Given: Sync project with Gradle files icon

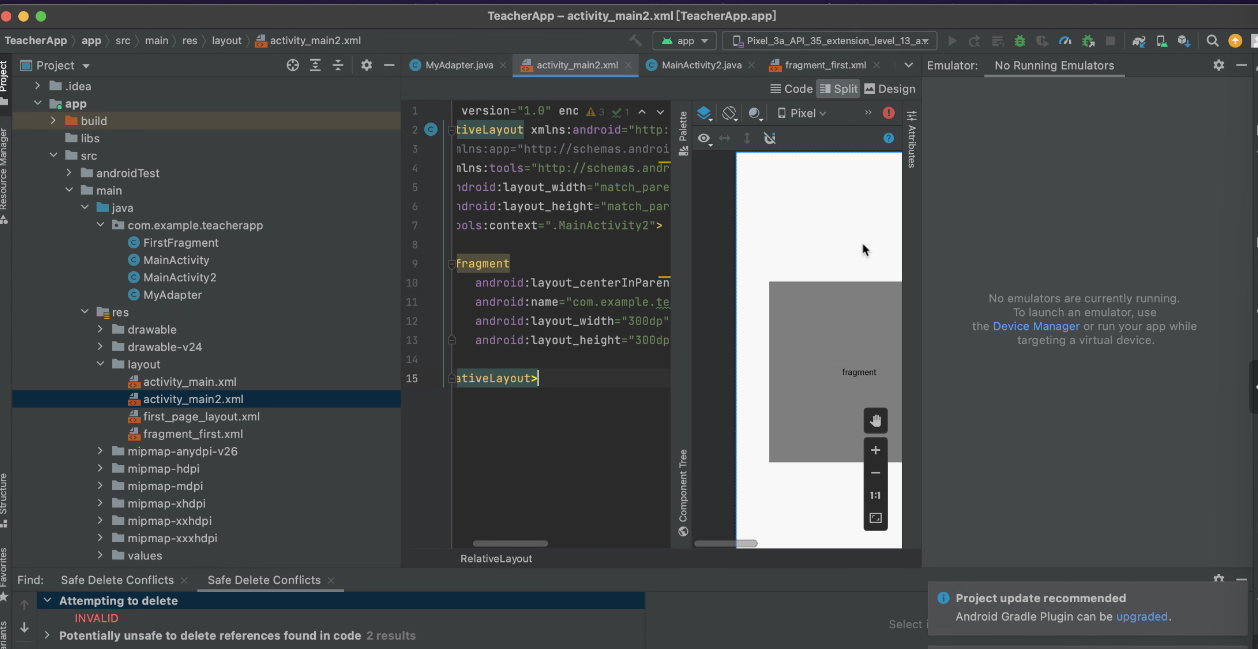Looking at the screenshot, I should (1138, 41).
